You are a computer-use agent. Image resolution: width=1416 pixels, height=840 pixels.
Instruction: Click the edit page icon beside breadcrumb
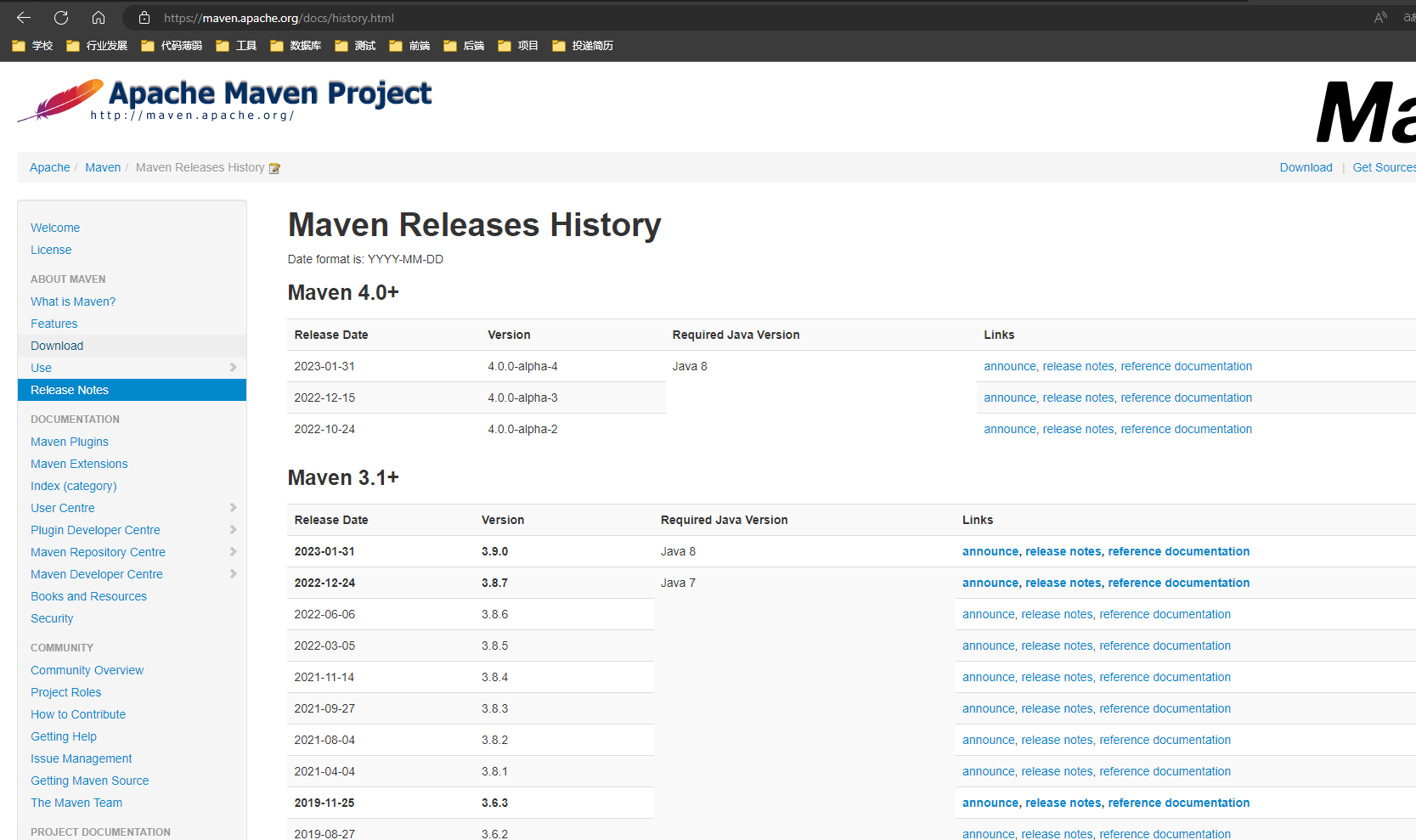(274, 168)
